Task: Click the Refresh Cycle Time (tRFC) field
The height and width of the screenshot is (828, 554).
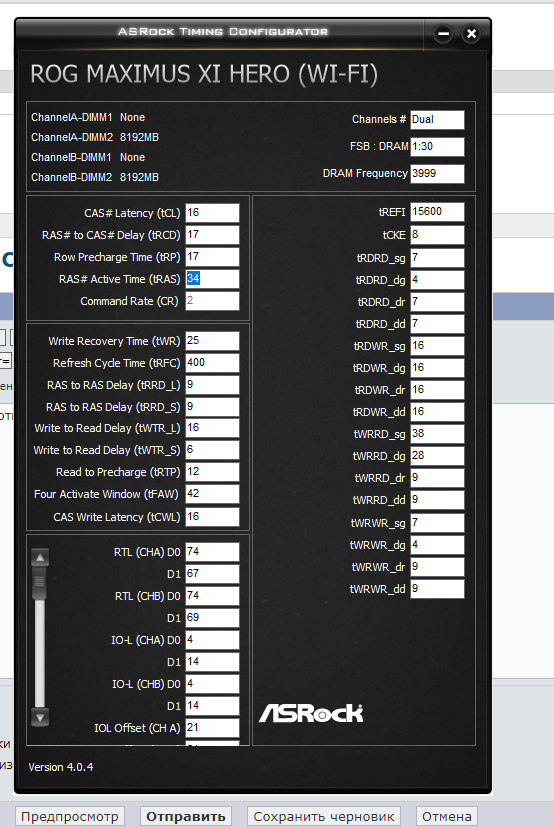Action: pos(212,363)
